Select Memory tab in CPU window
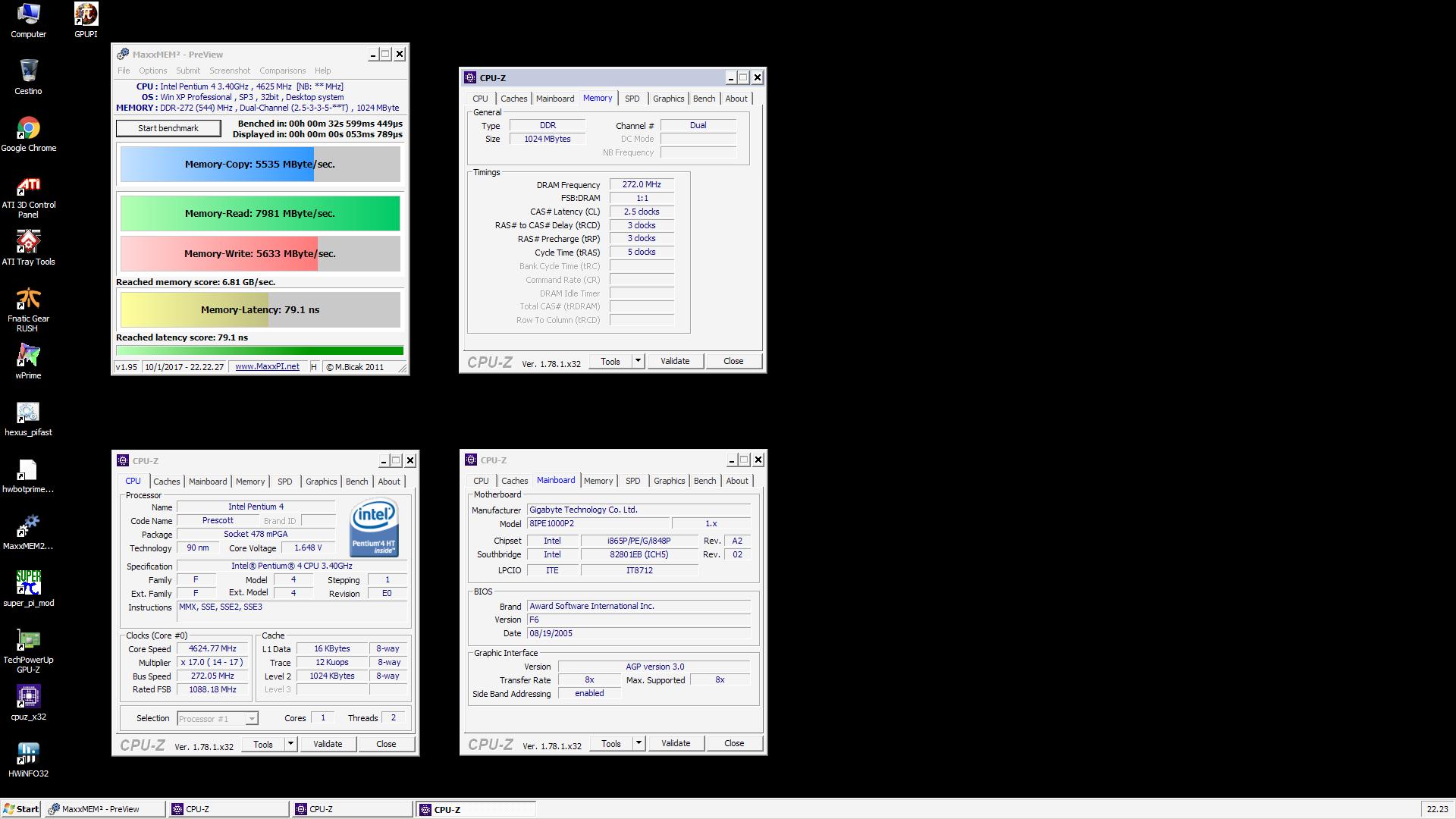This screenshot has width=1456, height=819. tap(250, 482)
